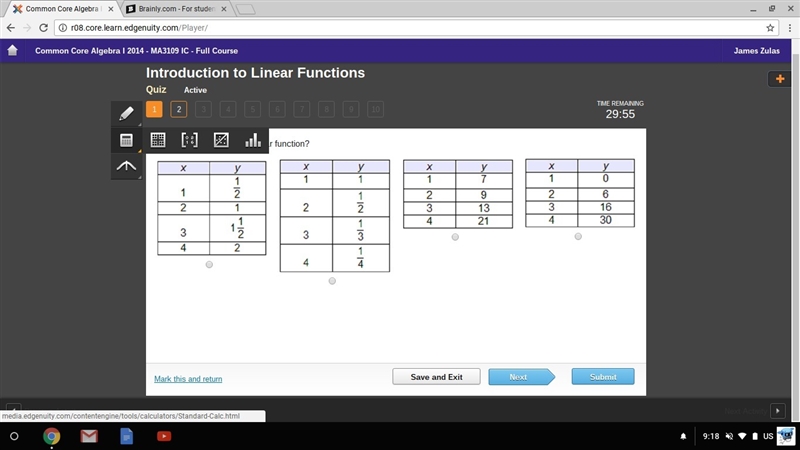Screen dimensions: 800x450
Task: Collapse the side tools panel arrow
Action: point(127,166)
